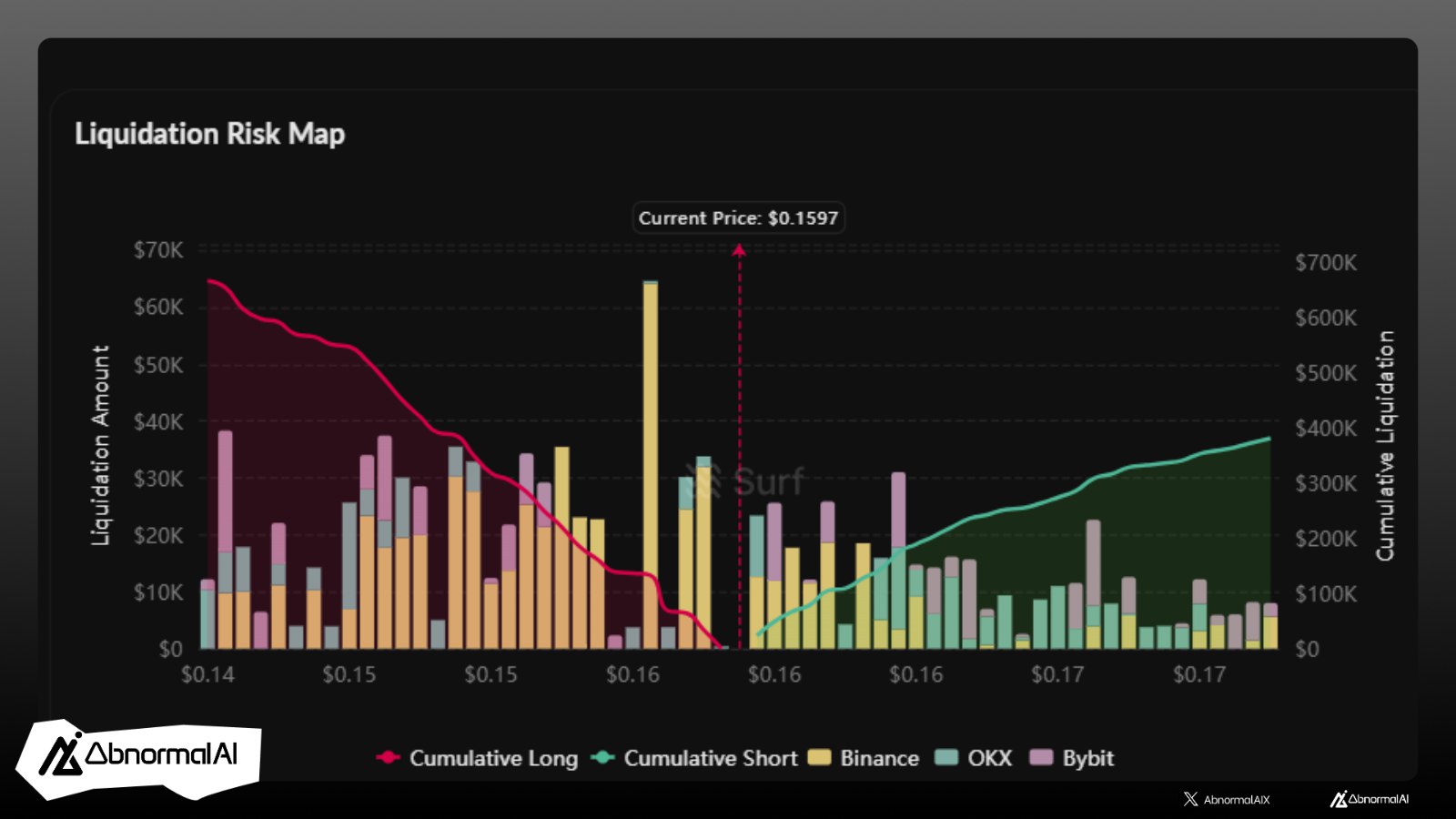Toggle the Cumulative Short legend label

tap(710, 758)
